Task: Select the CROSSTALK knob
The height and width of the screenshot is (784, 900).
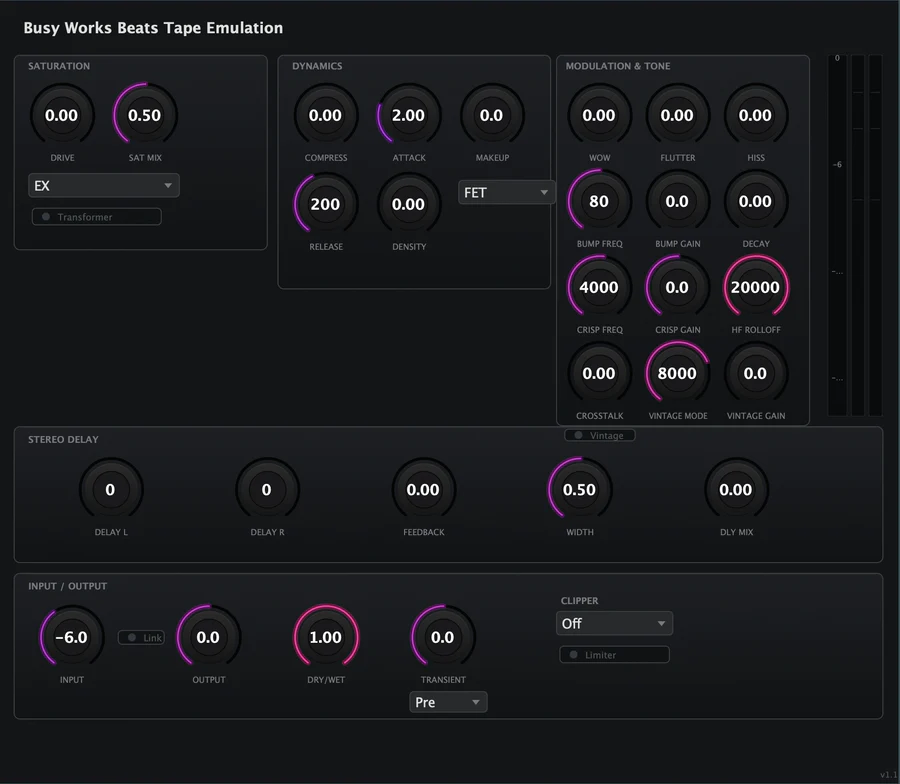Action: [599, 373]
